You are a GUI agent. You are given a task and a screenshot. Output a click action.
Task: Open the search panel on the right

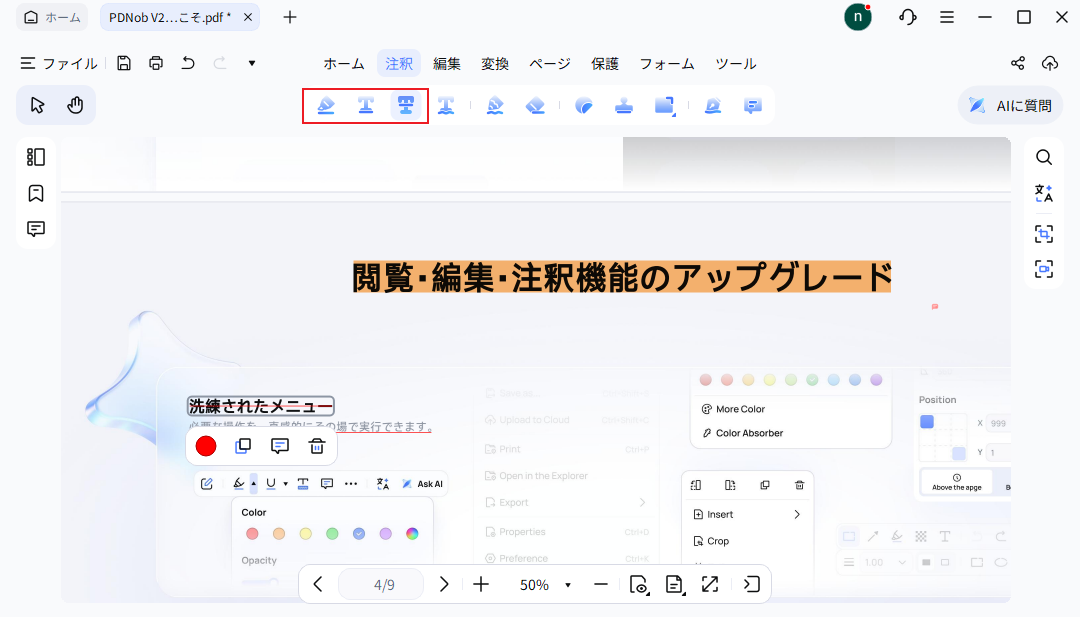tap(1044, 157)
